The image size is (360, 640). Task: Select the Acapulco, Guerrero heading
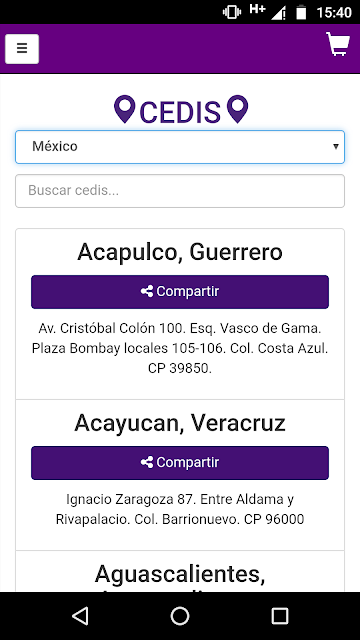pyautogui.click(x=180, y=252)
